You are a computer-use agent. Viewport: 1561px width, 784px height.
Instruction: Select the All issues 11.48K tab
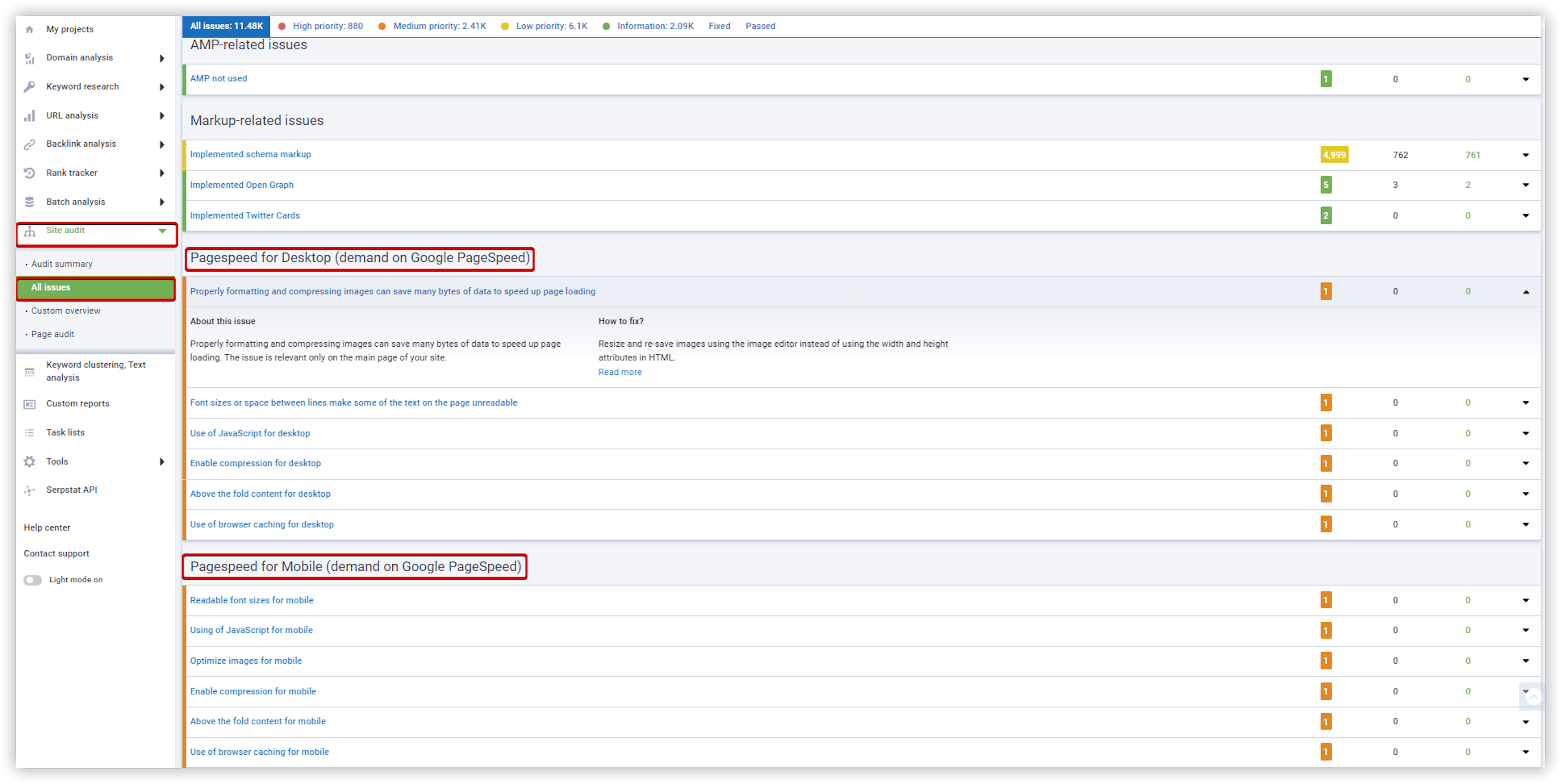226,26
